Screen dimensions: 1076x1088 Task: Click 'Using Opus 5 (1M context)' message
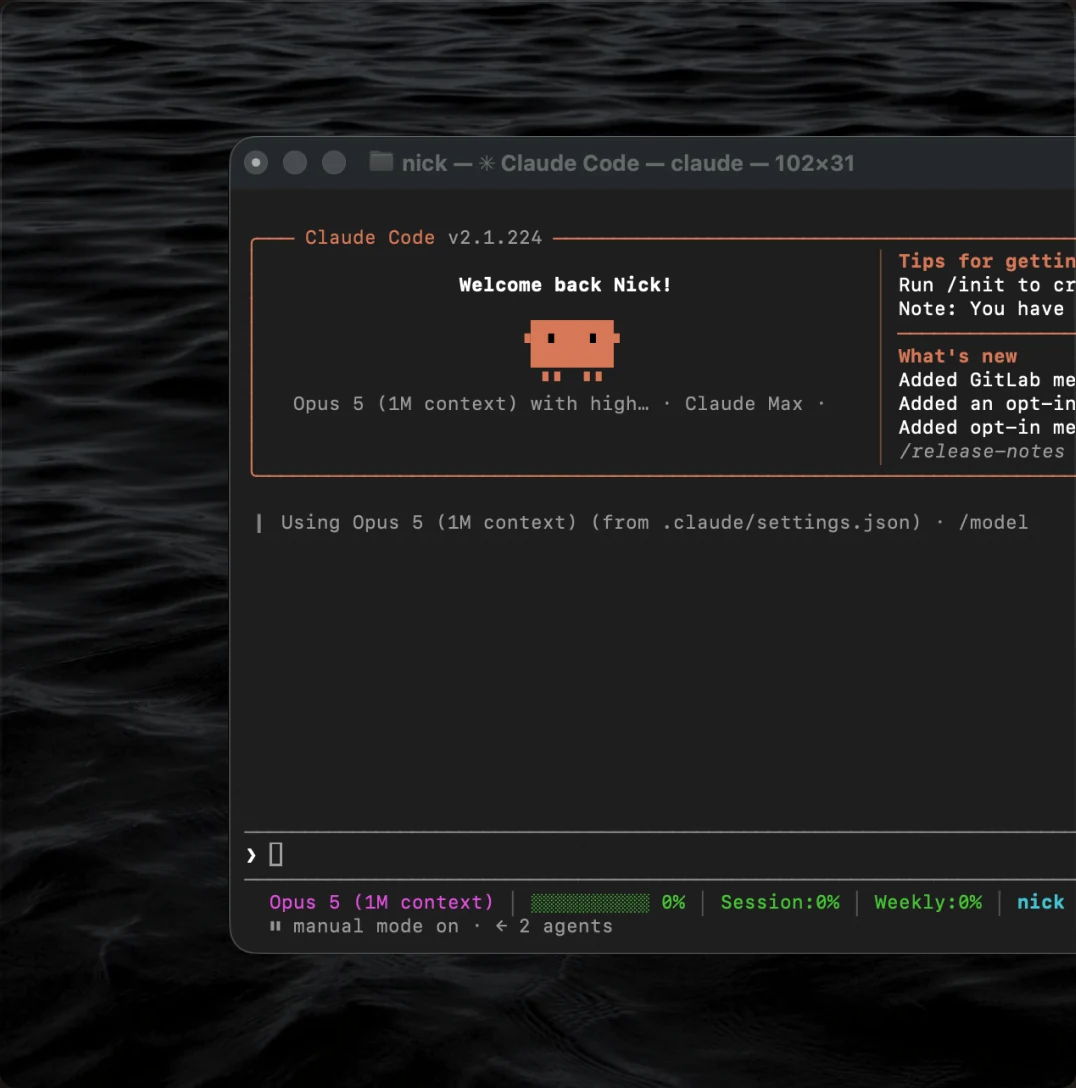[x=429, y=522]
